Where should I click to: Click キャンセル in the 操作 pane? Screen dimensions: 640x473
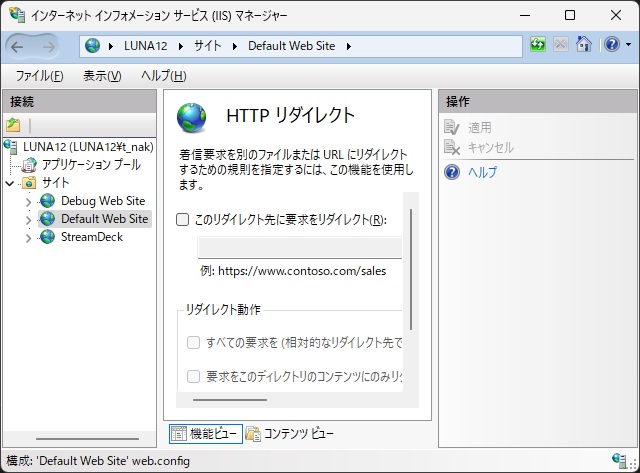tap(490, 147)
